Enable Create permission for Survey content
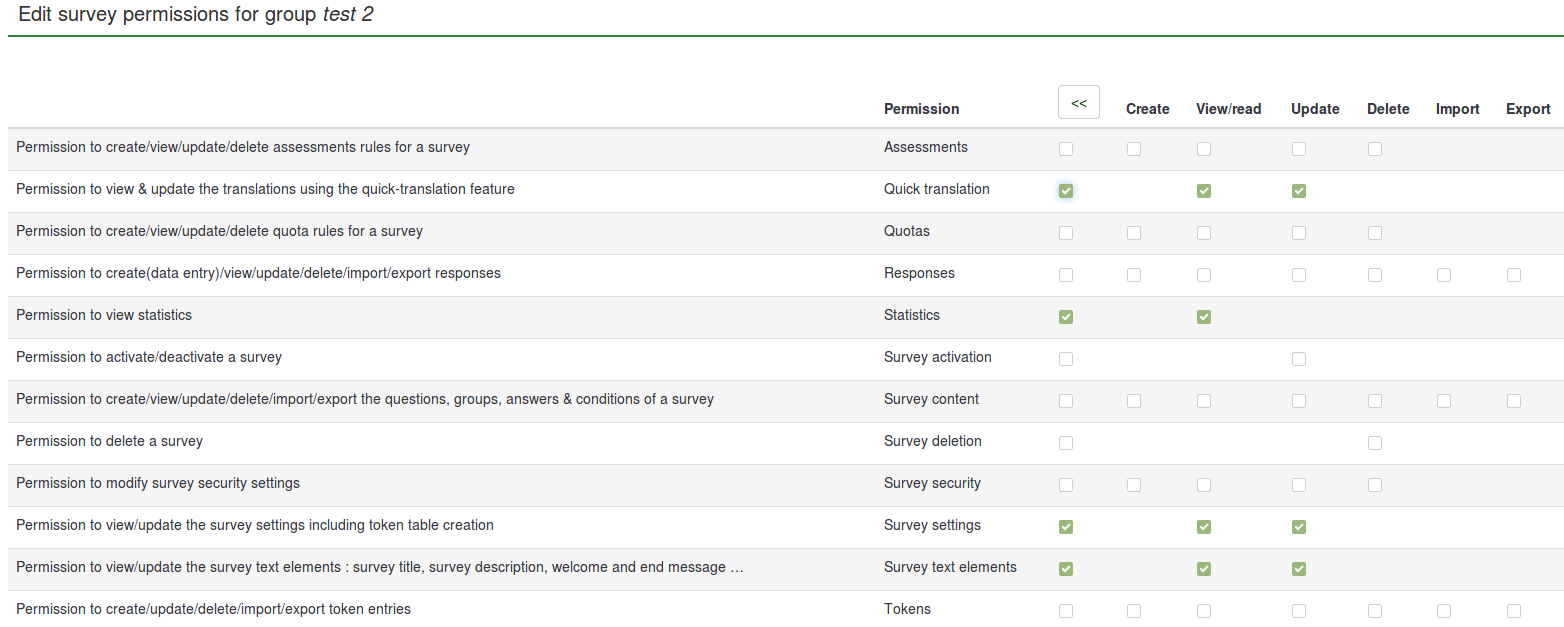The width and height of the screenshot is (1564, 627). coord(1133,401)
